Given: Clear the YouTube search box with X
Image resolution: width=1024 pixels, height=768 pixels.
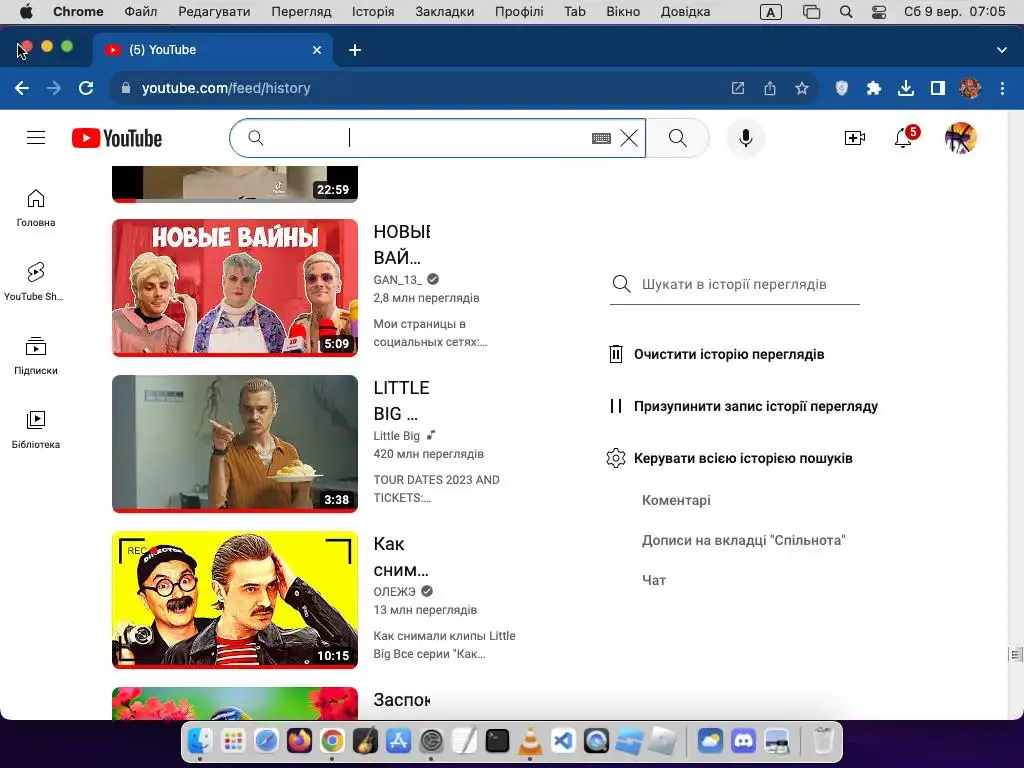Looking at the screenshot, I should pos(629,138).
